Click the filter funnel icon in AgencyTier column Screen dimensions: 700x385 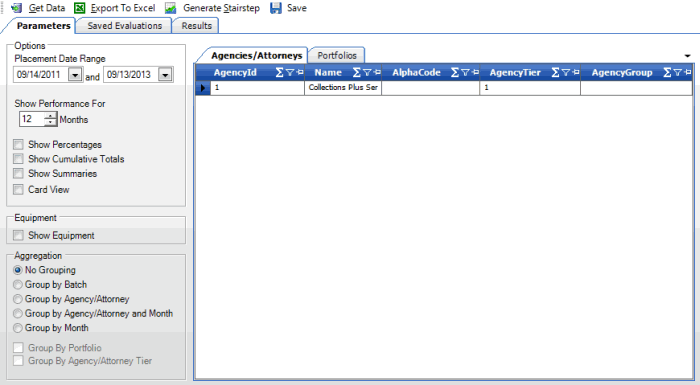pyautogui.click(x=566, y=72)
